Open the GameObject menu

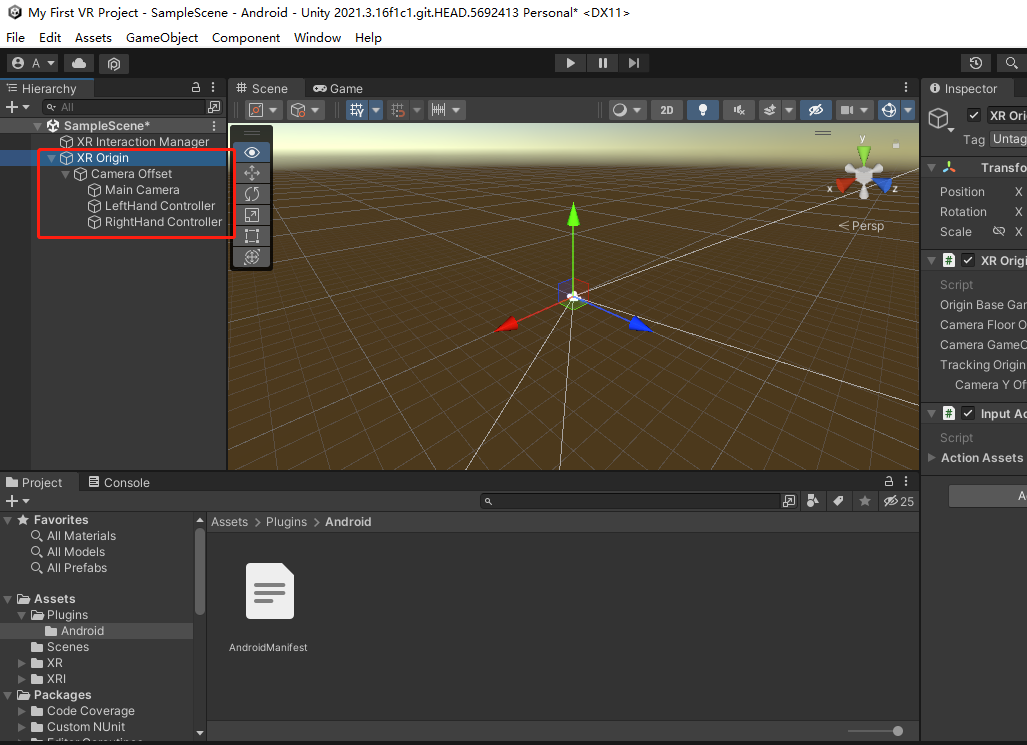[x=161, y=37]
